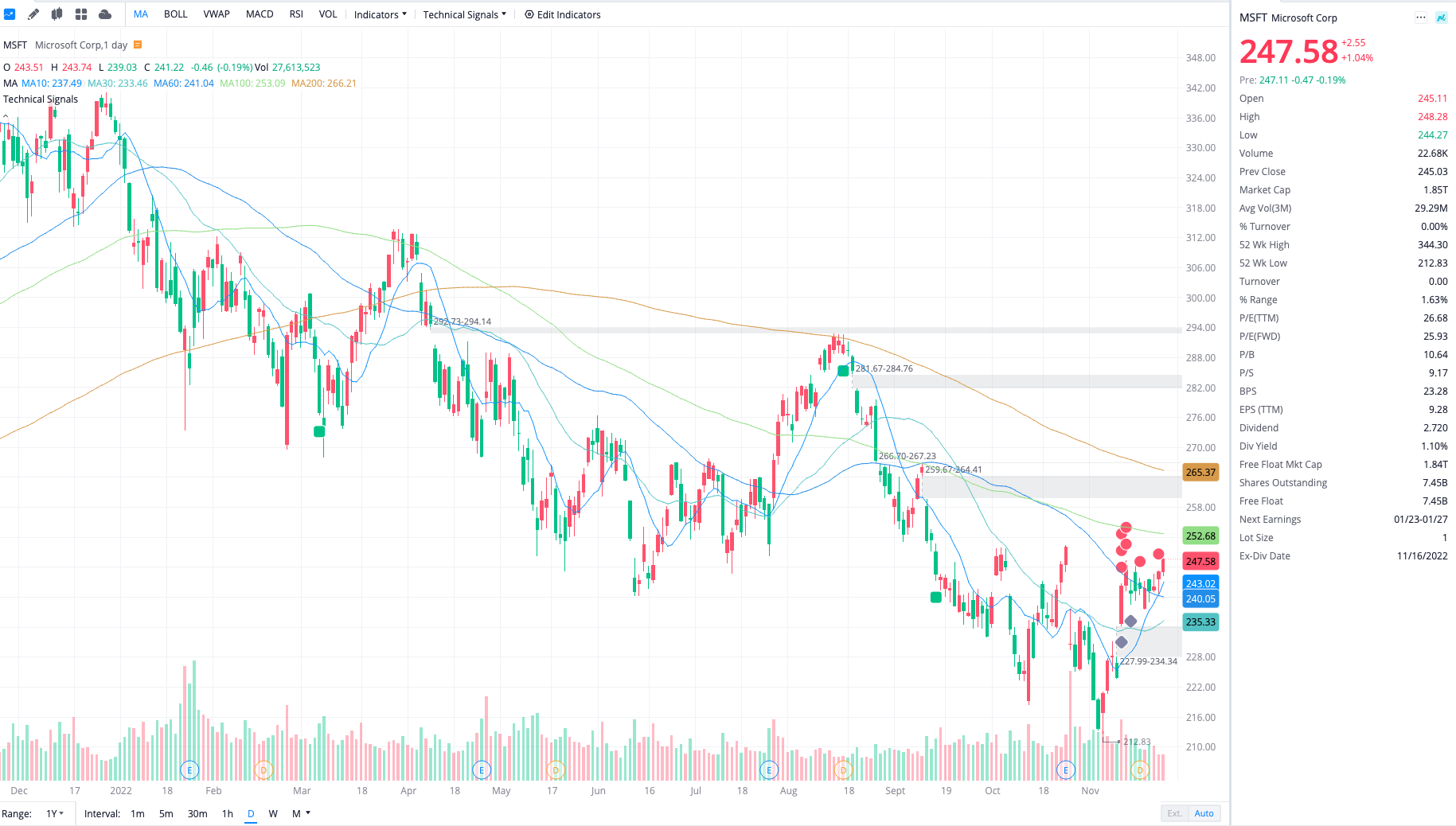This screenshot has height=826, width=1456.
Task: Switch to the Weekly interval tab
Action: tap(273, 813)
